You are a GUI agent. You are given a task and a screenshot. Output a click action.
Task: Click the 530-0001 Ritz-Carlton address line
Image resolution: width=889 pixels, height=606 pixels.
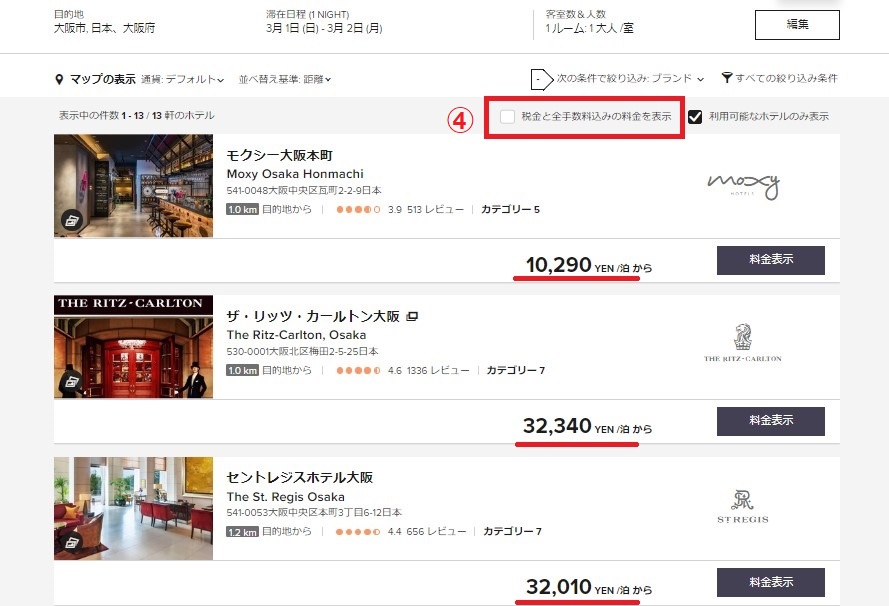302,351
